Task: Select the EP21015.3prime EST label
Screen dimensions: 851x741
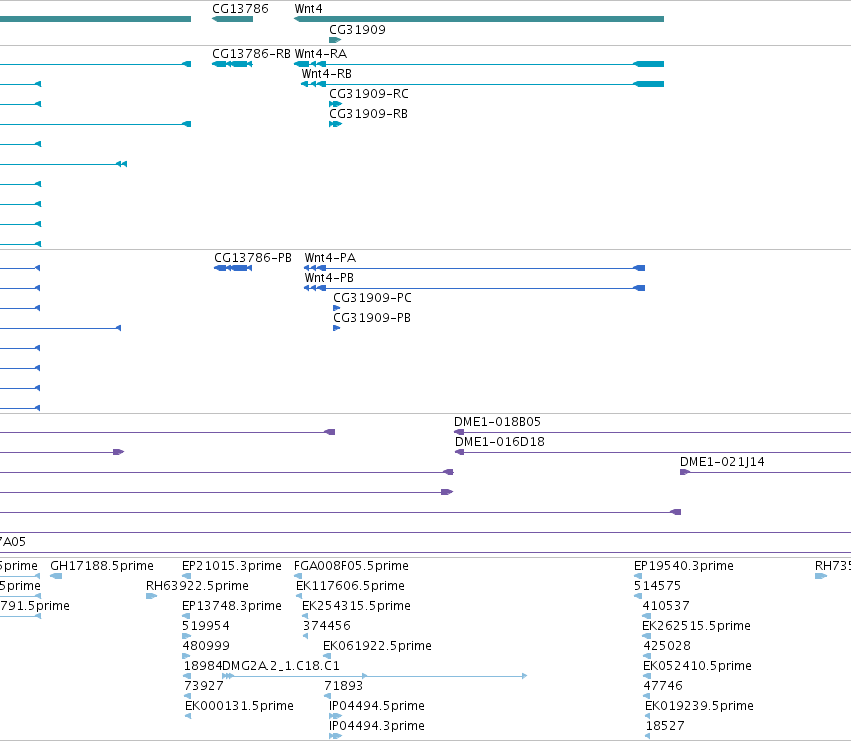Action: pos(232,566)
